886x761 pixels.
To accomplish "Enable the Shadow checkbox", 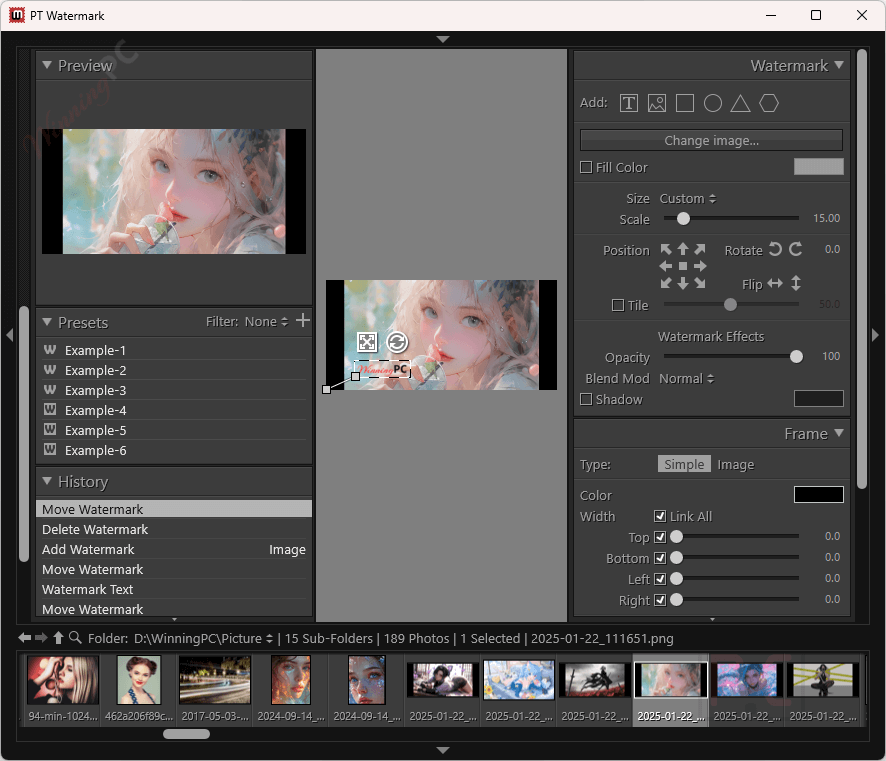I will pyautogui.click(x=586, y=399).
